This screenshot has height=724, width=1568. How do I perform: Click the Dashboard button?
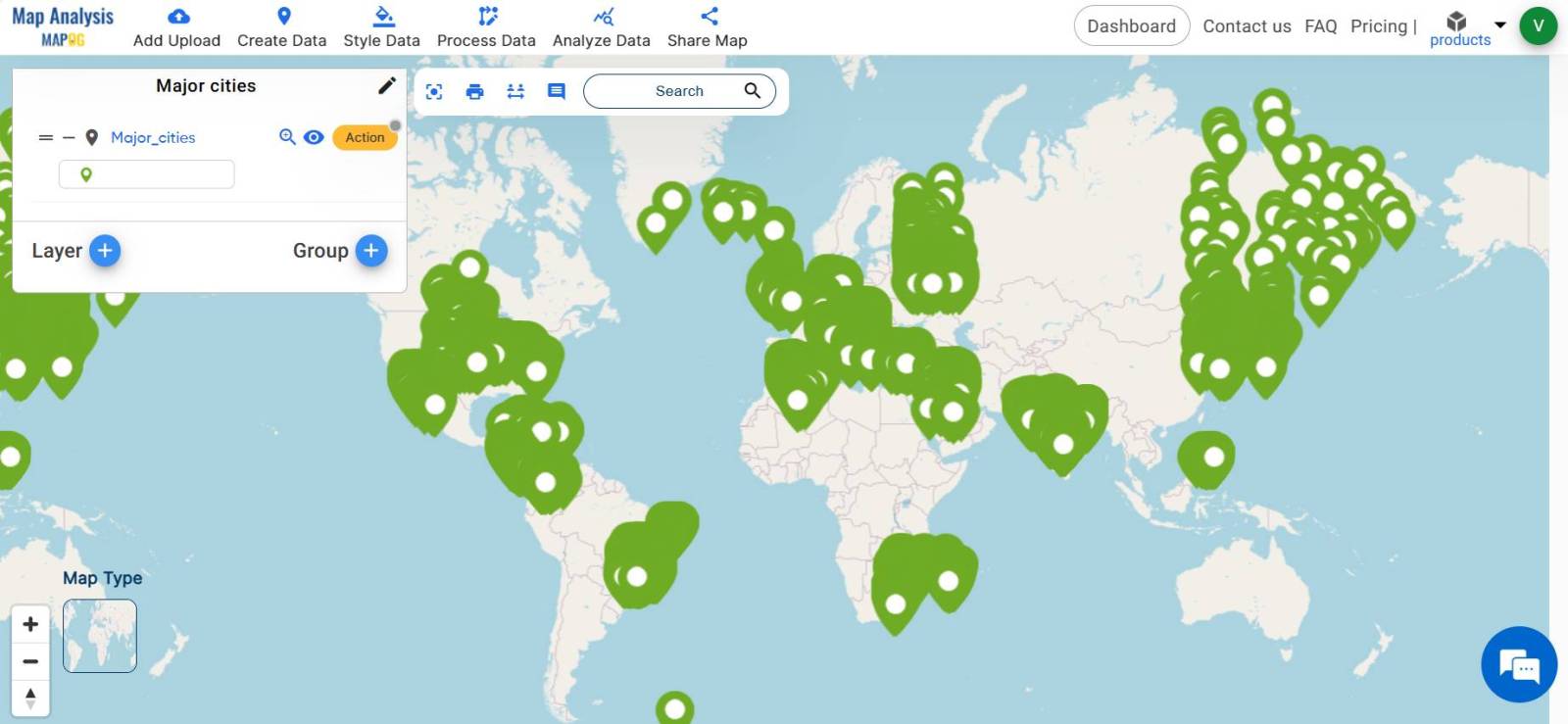pos(1131,26)
